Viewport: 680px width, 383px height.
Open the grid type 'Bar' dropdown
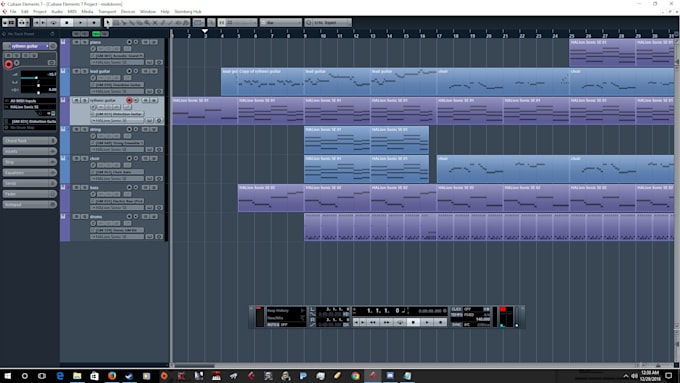pos(281,23)
